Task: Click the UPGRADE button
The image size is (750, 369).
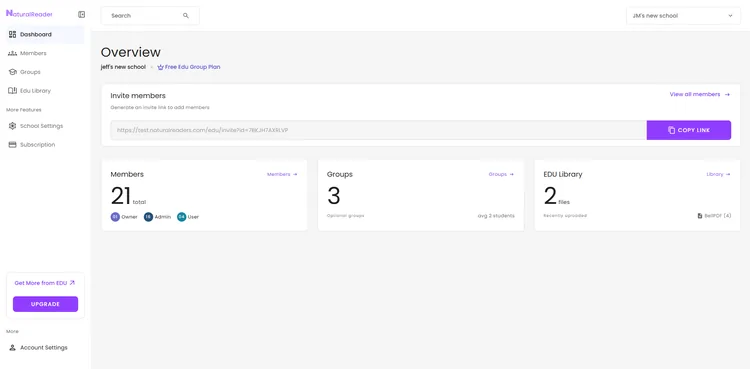Action: tap(45, 304)
